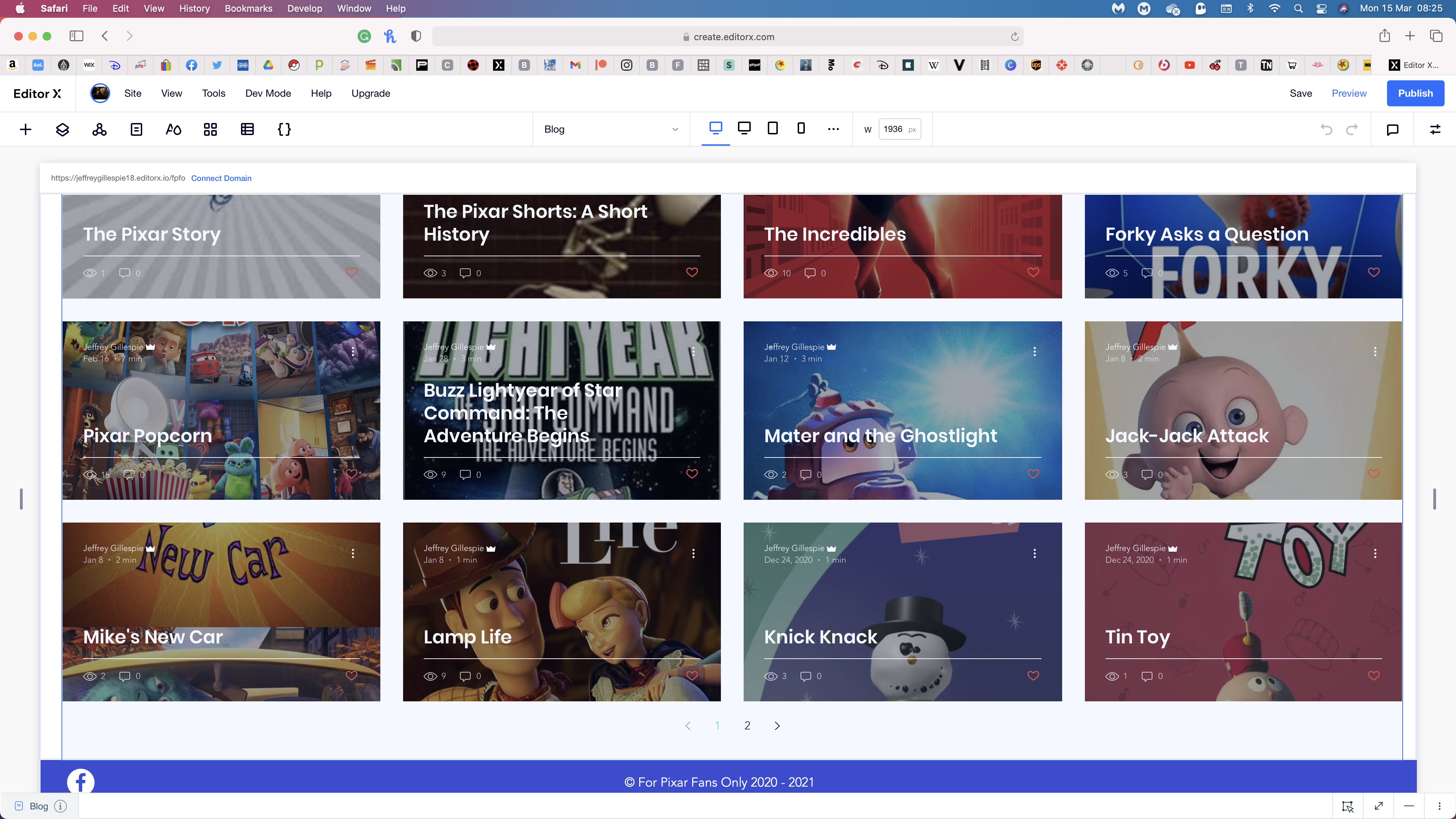Open the Inspector panel sliders icon

click(x=1435, y=129)
